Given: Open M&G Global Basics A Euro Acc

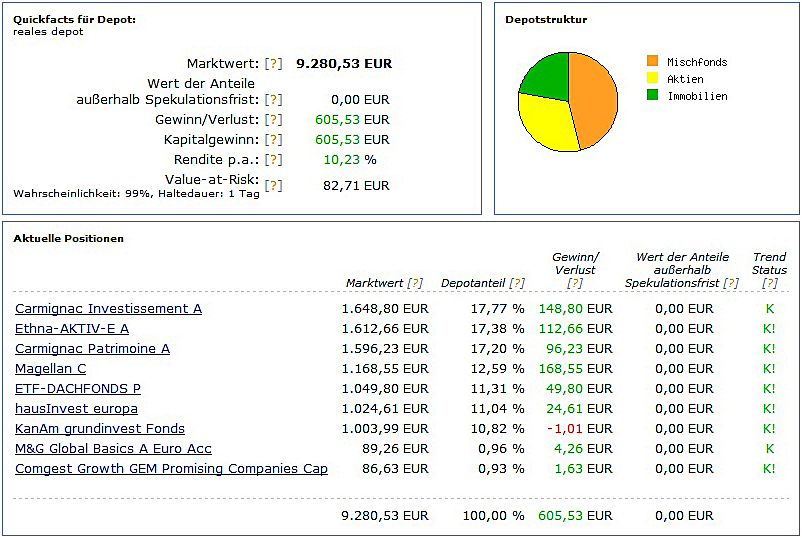Looking at the screenshot, I should coord(113,449).
